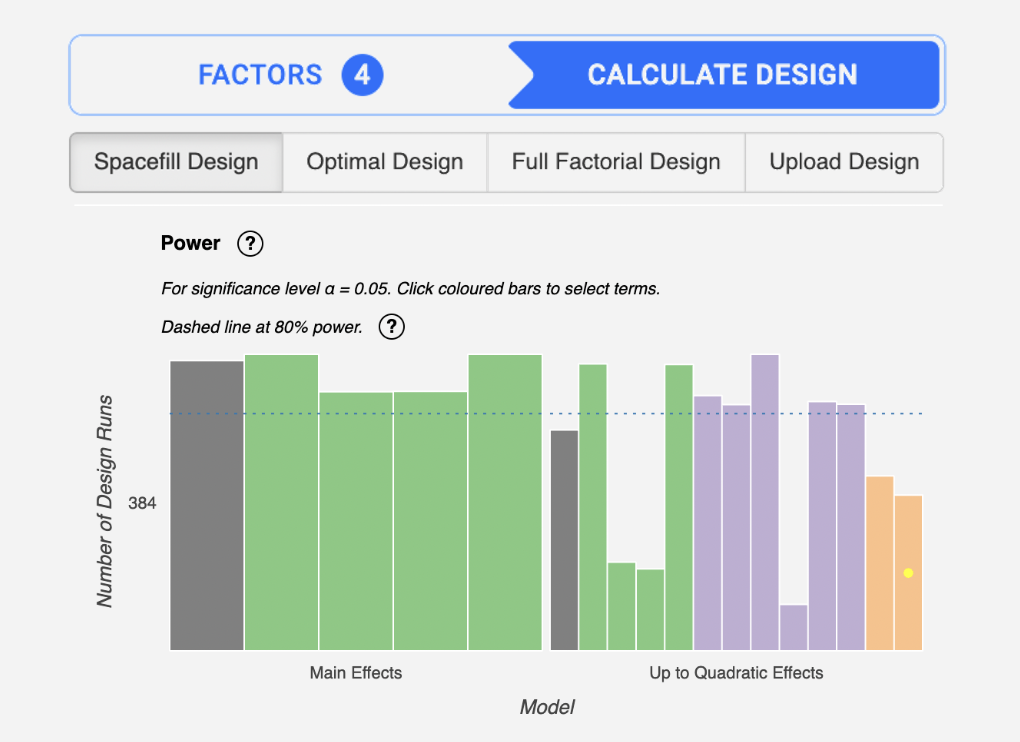Click the blue factor count badge

point(362,74)
